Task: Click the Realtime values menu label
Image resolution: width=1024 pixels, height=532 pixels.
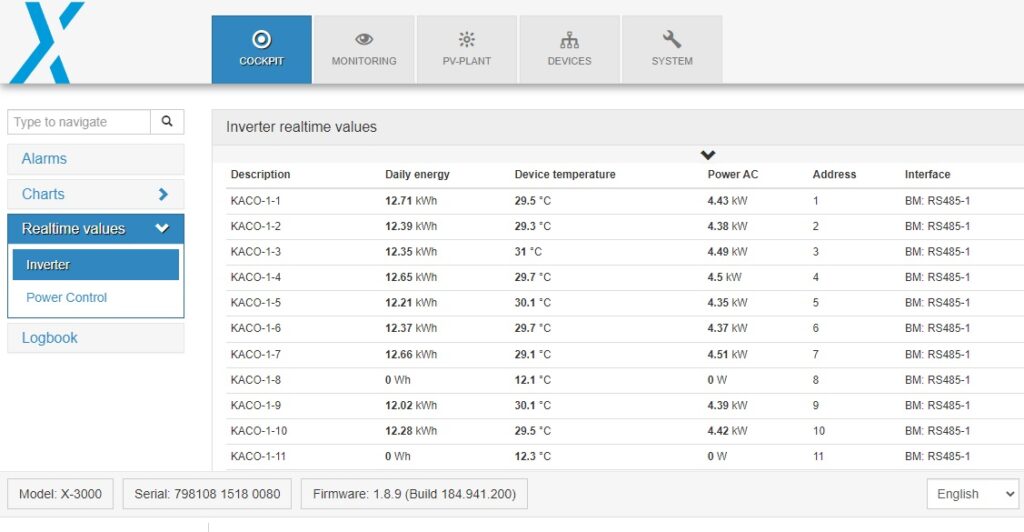Action: click(x=73, y=228)
